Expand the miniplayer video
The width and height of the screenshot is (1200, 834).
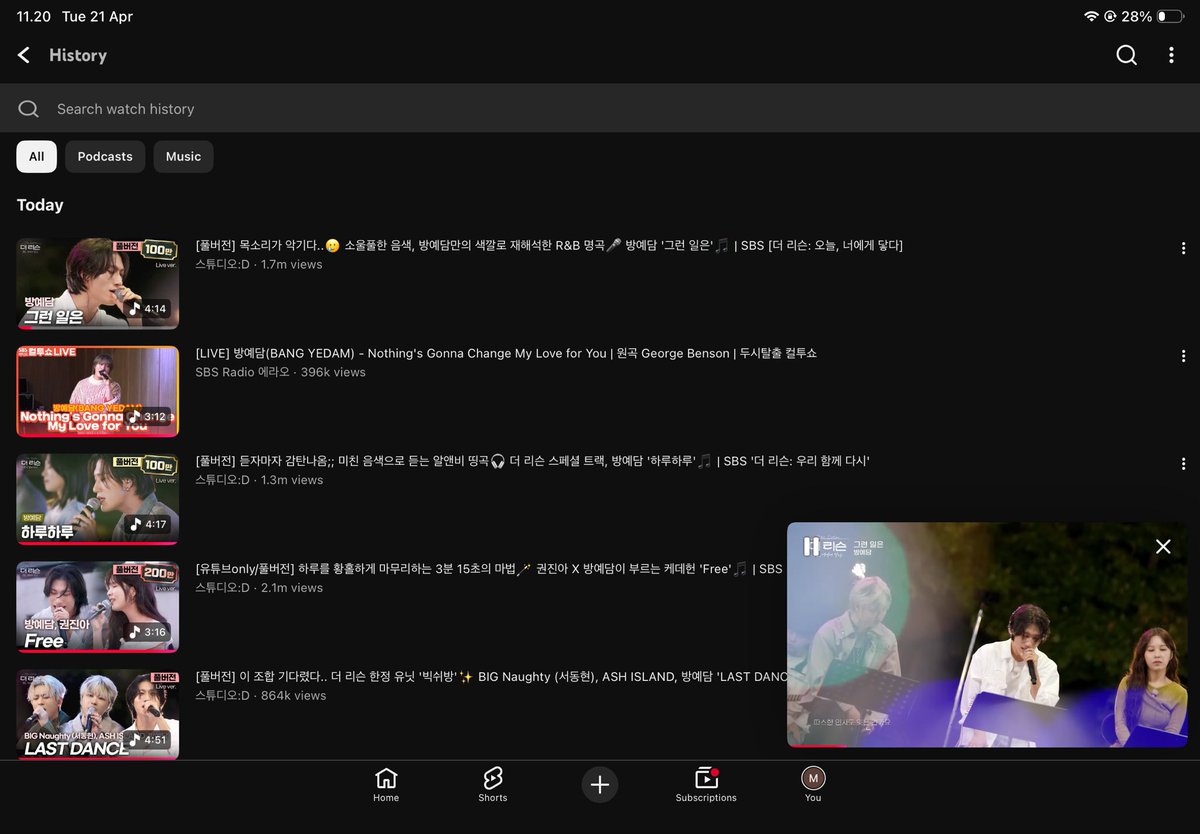[987, 635]
